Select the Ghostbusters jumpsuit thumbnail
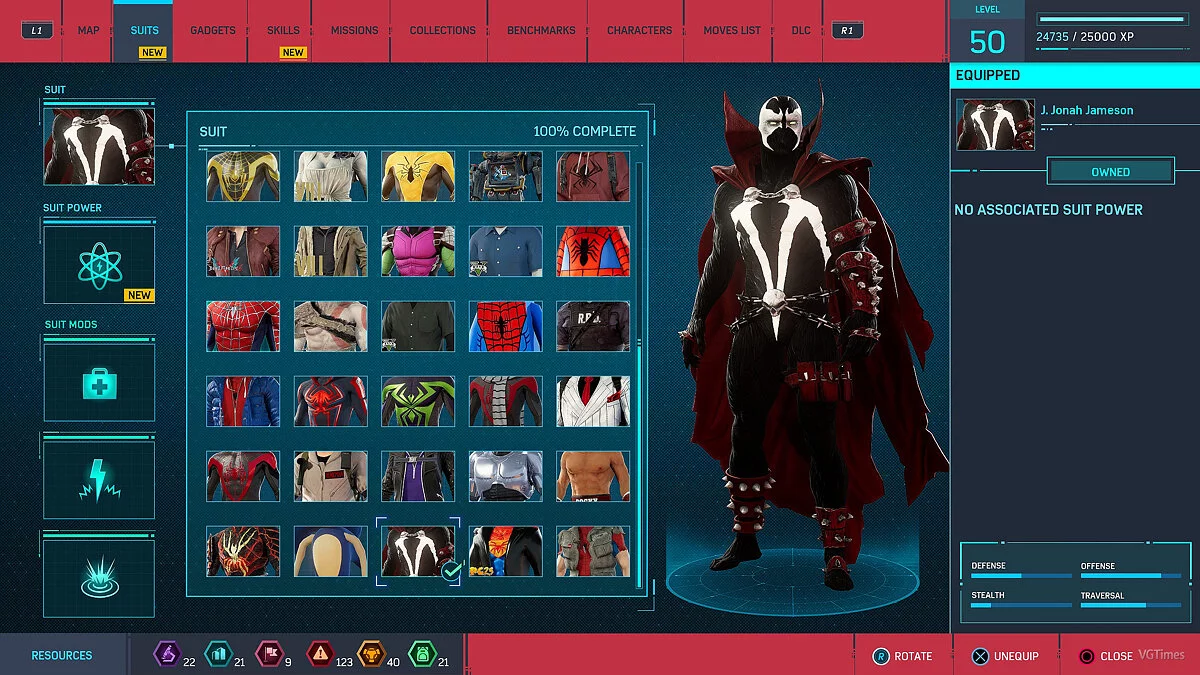 (x=330, y=476)
